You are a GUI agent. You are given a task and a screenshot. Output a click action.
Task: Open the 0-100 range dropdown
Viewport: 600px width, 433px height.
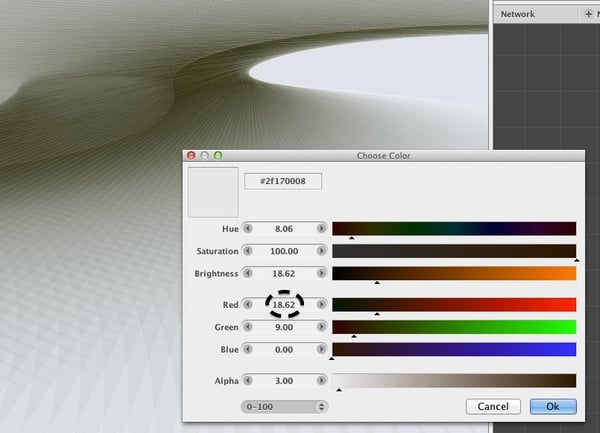[x=284, y=407]
